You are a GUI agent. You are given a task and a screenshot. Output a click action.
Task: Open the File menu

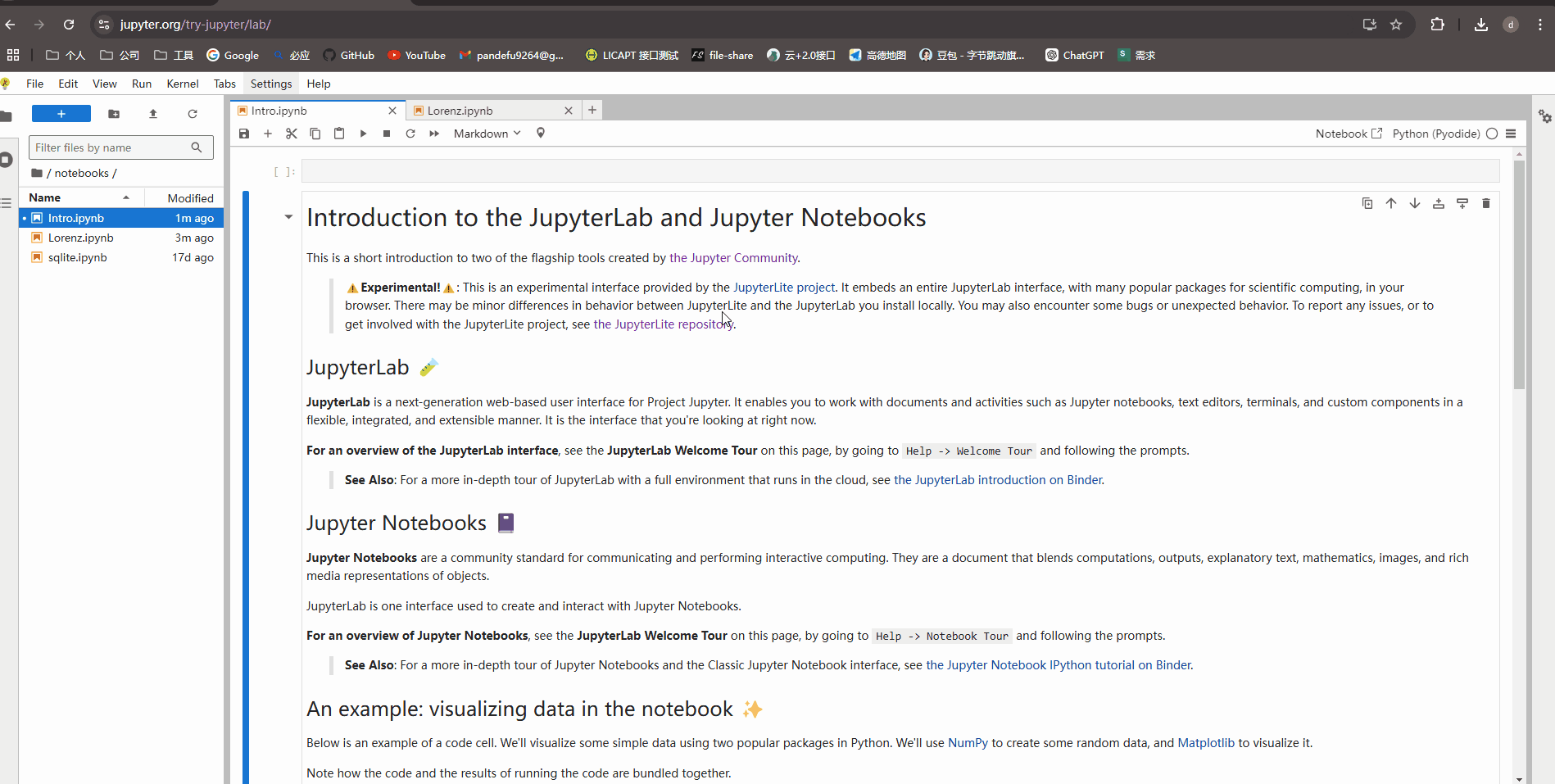tap(35, 84)
